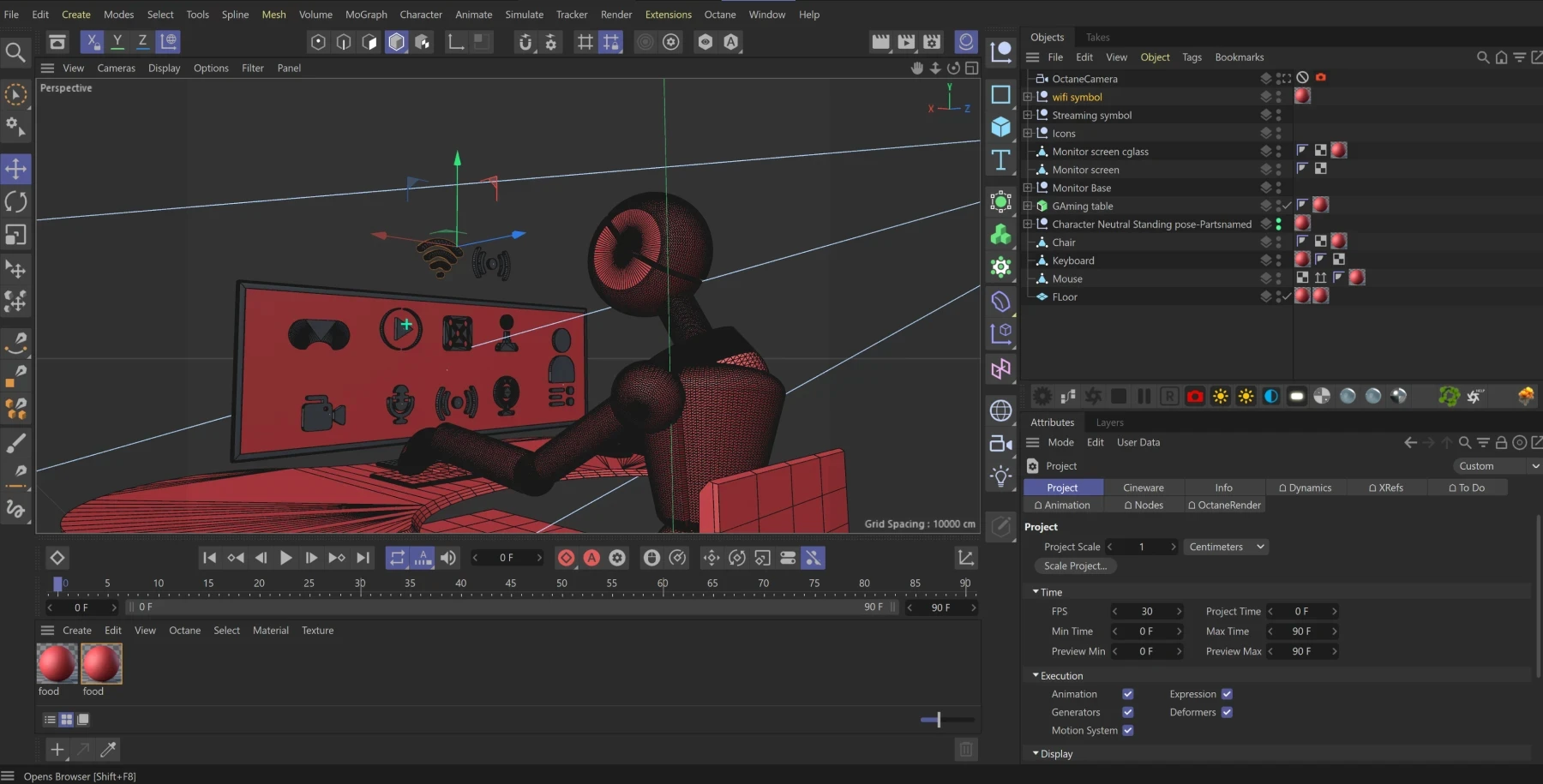This screenshot has height=784, width=1543.
Task: Disable the Generators checkbox
Action: pyautogui.click(x=1127, y=712)
